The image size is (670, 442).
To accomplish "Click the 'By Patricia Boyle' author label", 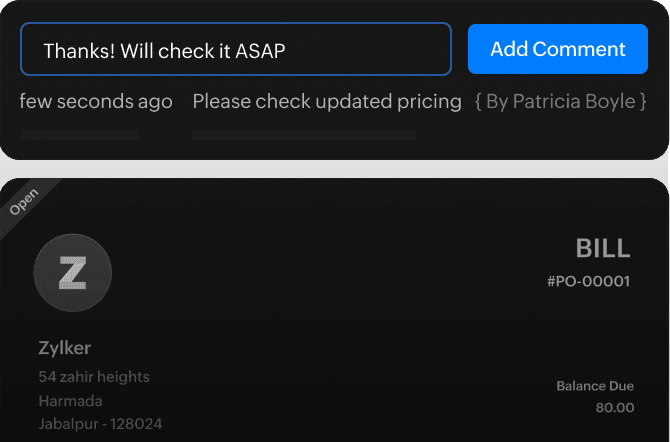I will coord(560,102).
